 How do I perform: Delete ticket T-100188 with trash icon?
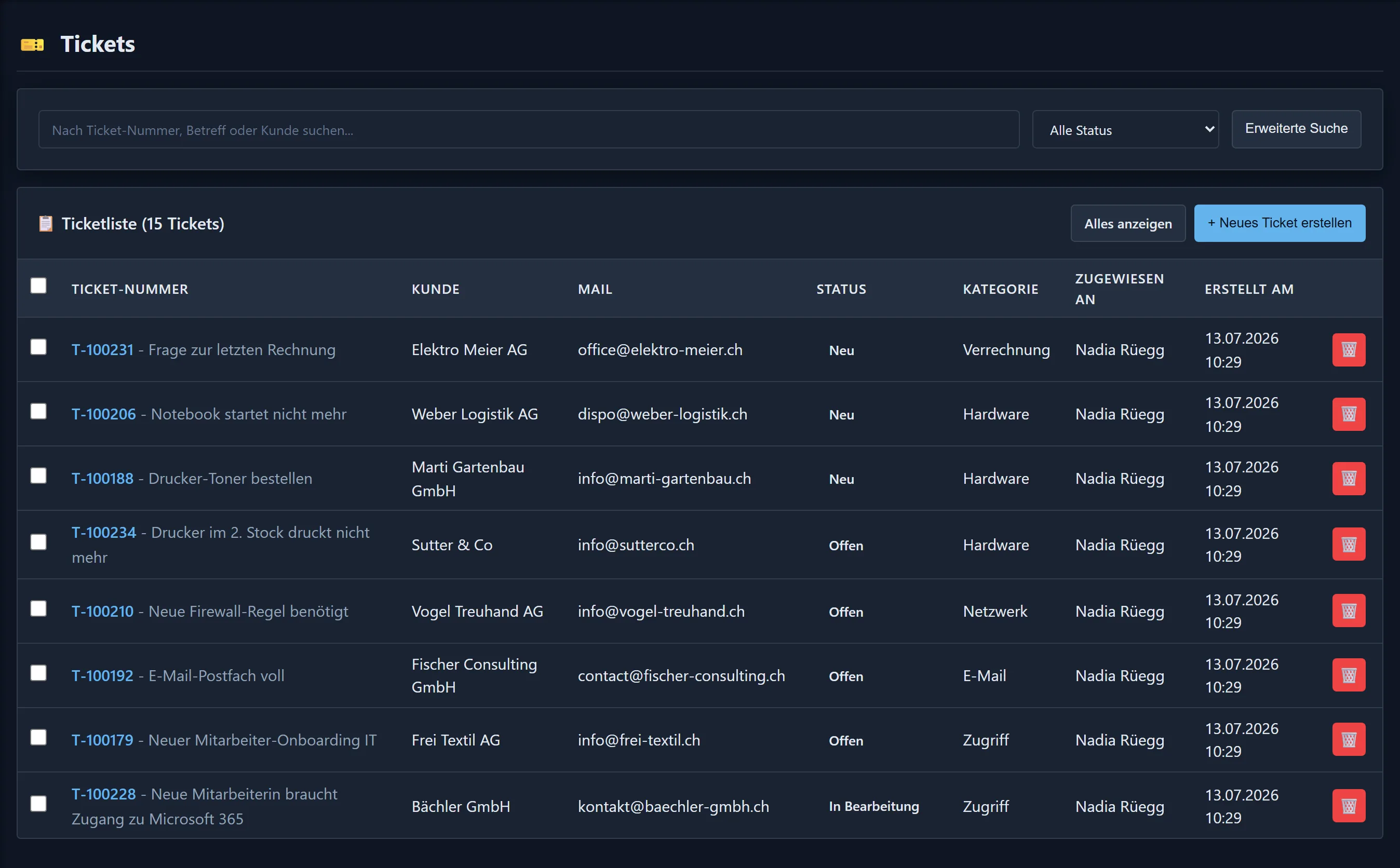coord(1348,478)
